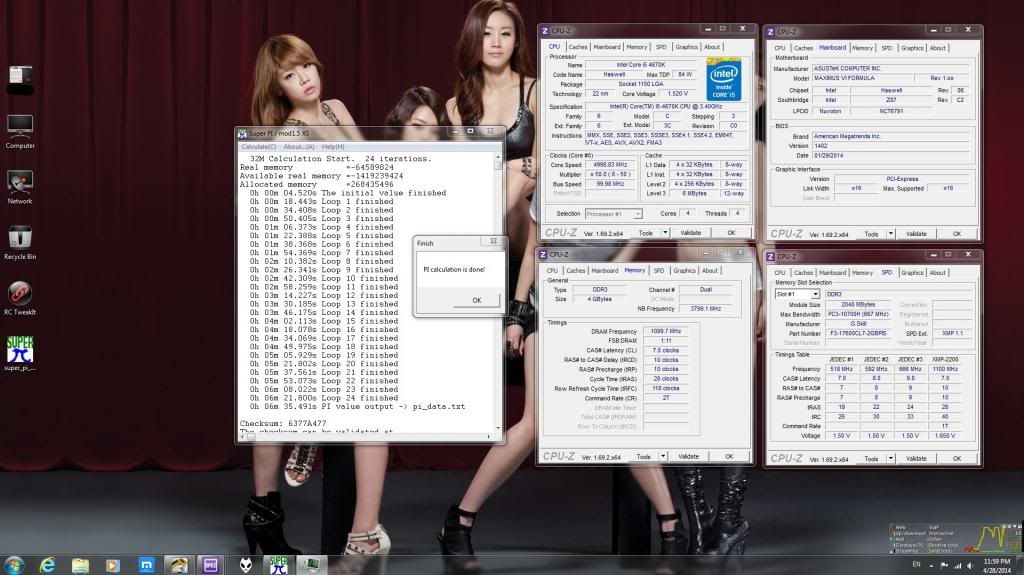Open the Action Center flag tray icon

coord(944,565)
